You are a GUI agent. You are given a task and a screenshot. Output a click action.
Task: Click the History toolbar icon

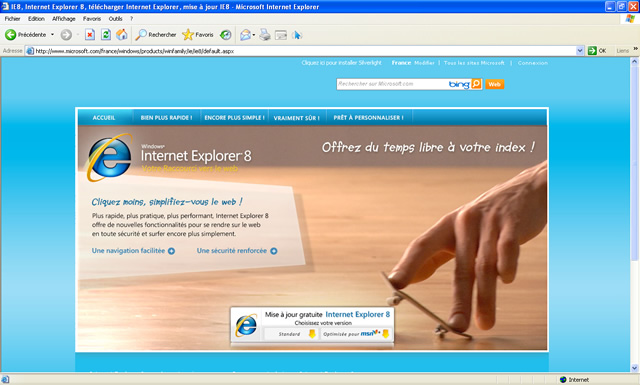[x=226, y=35]
